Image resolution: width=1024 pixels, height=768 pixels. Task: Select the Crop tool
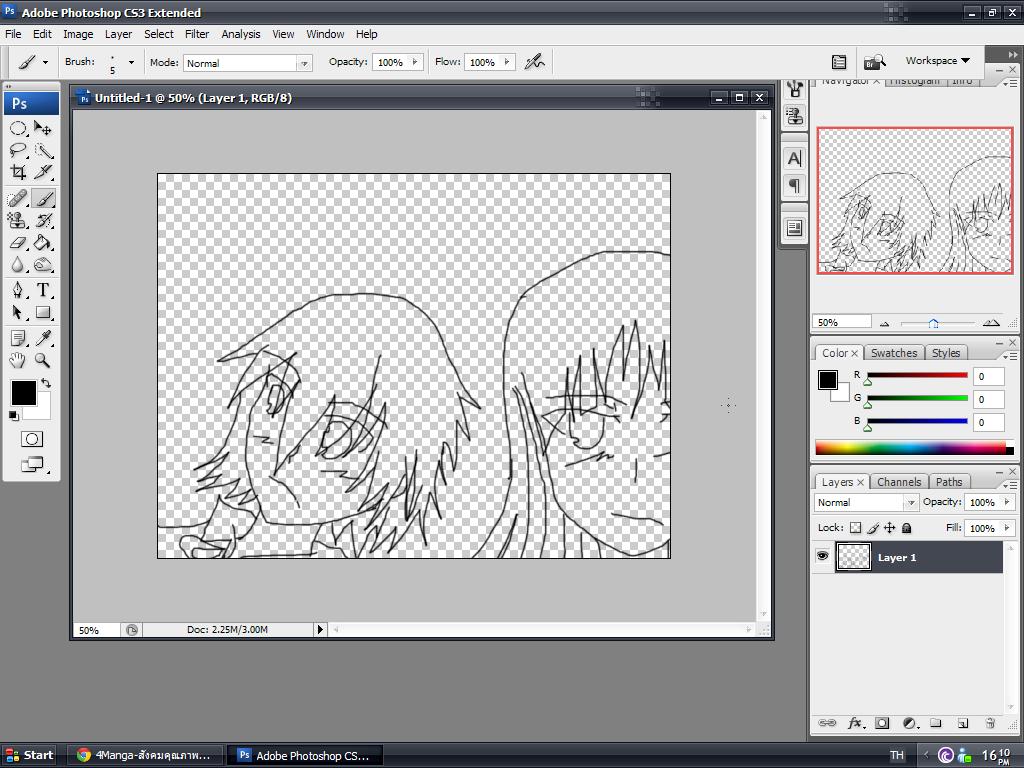coord(18,172)
